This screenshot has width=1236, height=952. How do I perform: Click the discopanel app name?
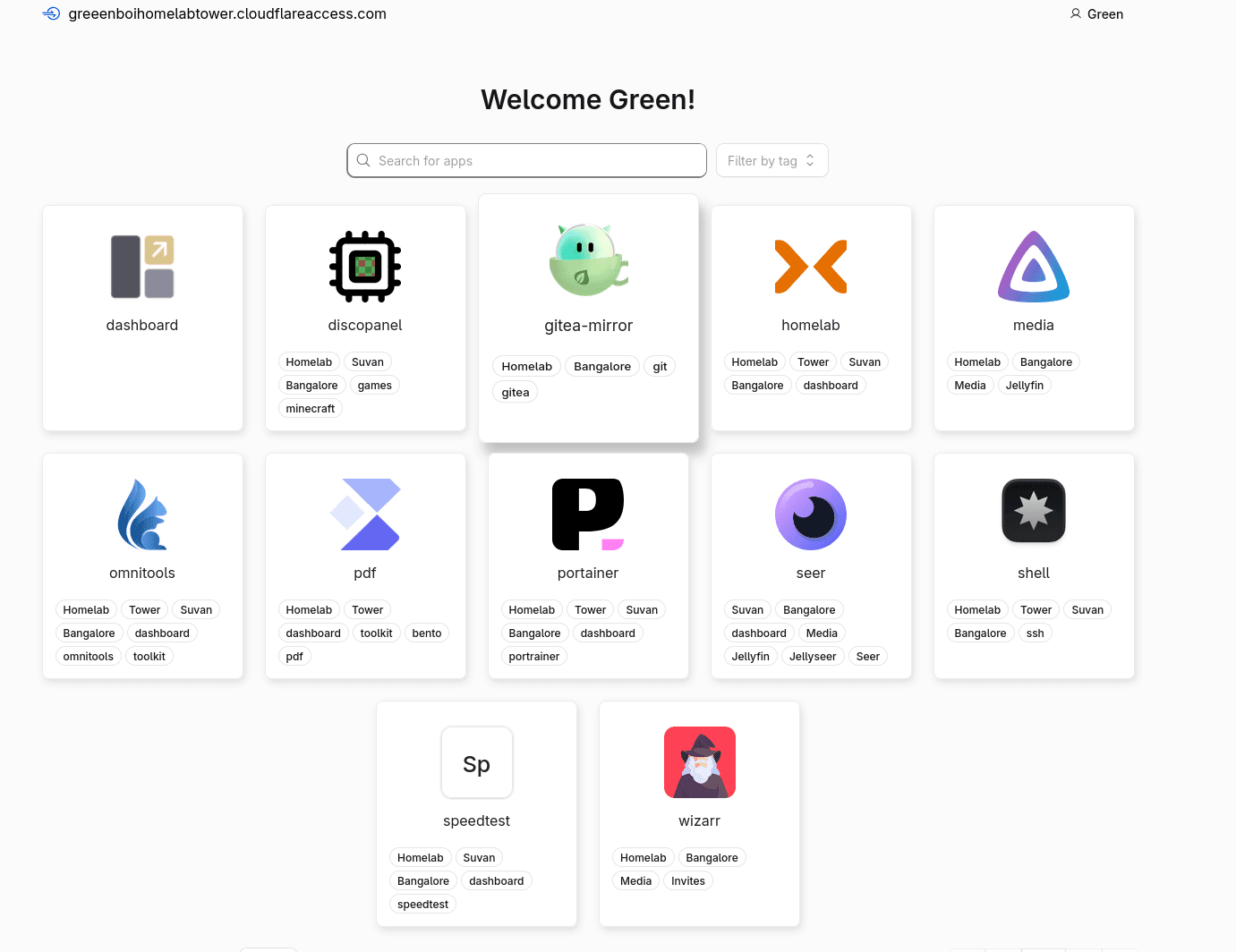[365, 326]
